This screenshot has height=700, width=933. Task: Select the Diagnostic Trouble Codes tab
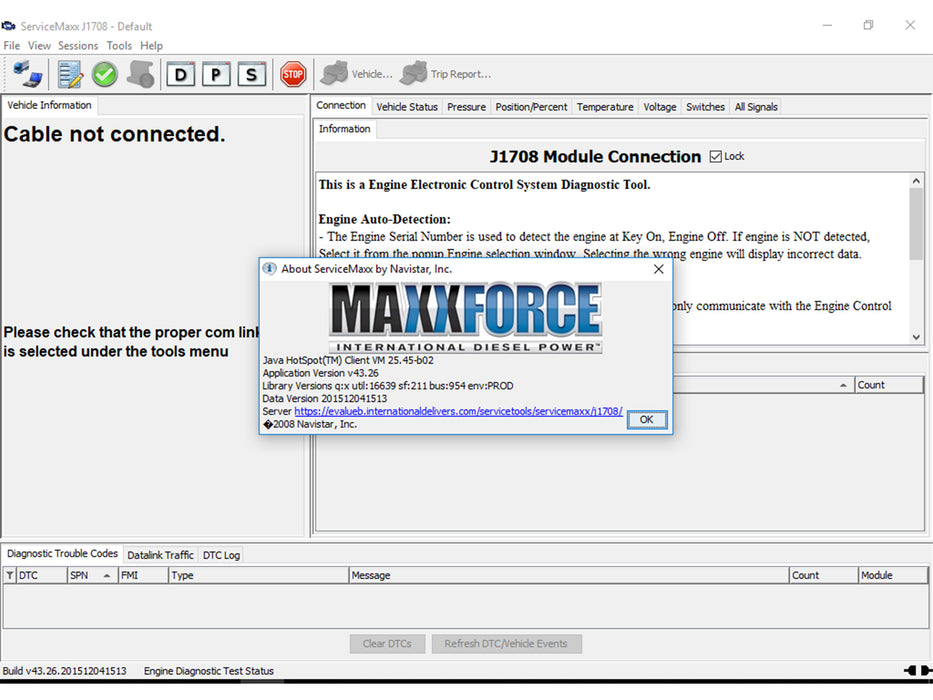62,554
